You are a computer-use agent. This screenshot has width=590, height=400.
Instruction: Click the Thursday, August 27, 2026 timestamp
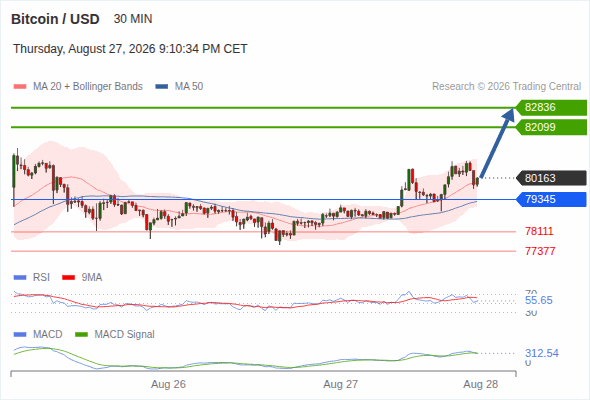coord(130,49)
